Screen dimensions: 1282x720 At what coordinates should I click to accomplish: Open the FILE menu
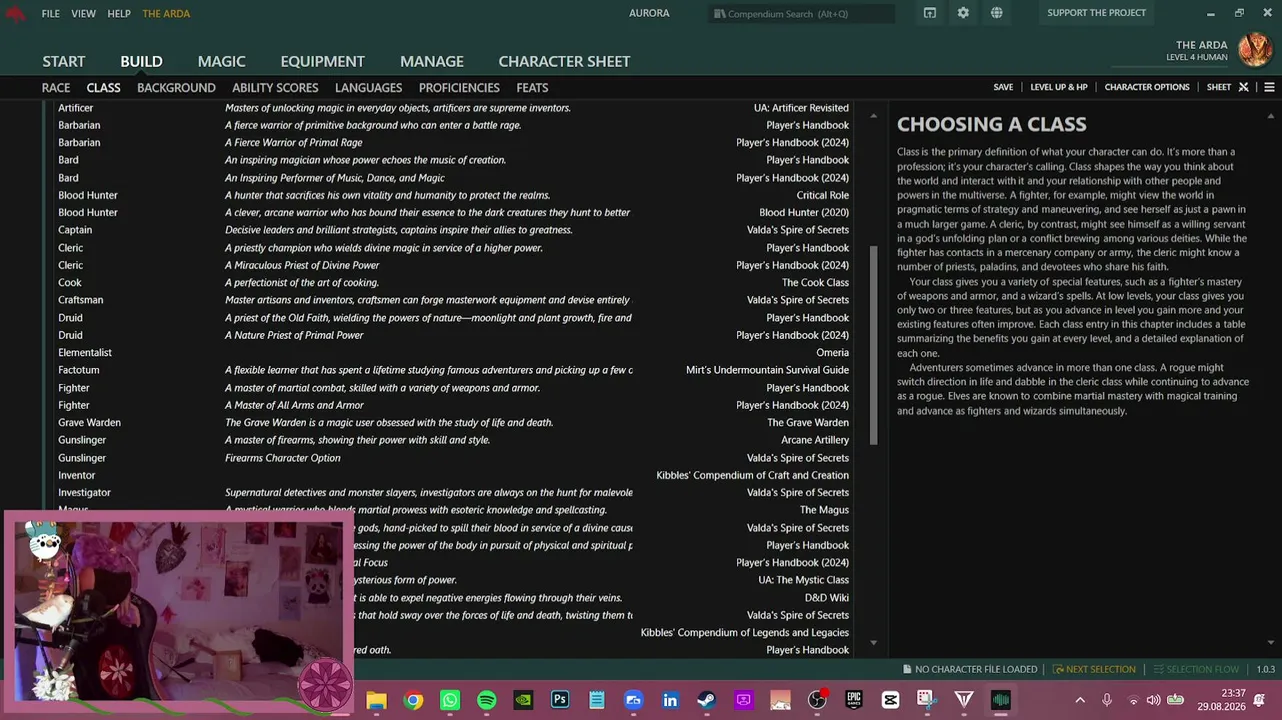click(51, 13)
